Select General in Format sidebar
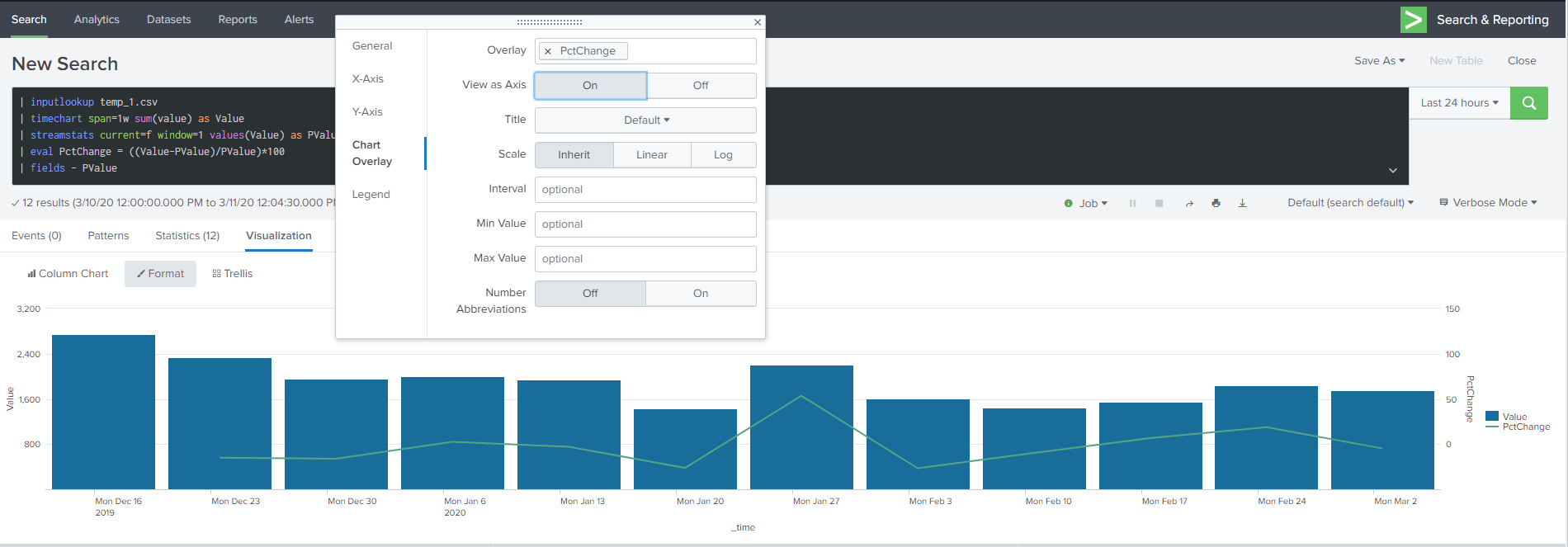1568x547 pixels. 372,46
